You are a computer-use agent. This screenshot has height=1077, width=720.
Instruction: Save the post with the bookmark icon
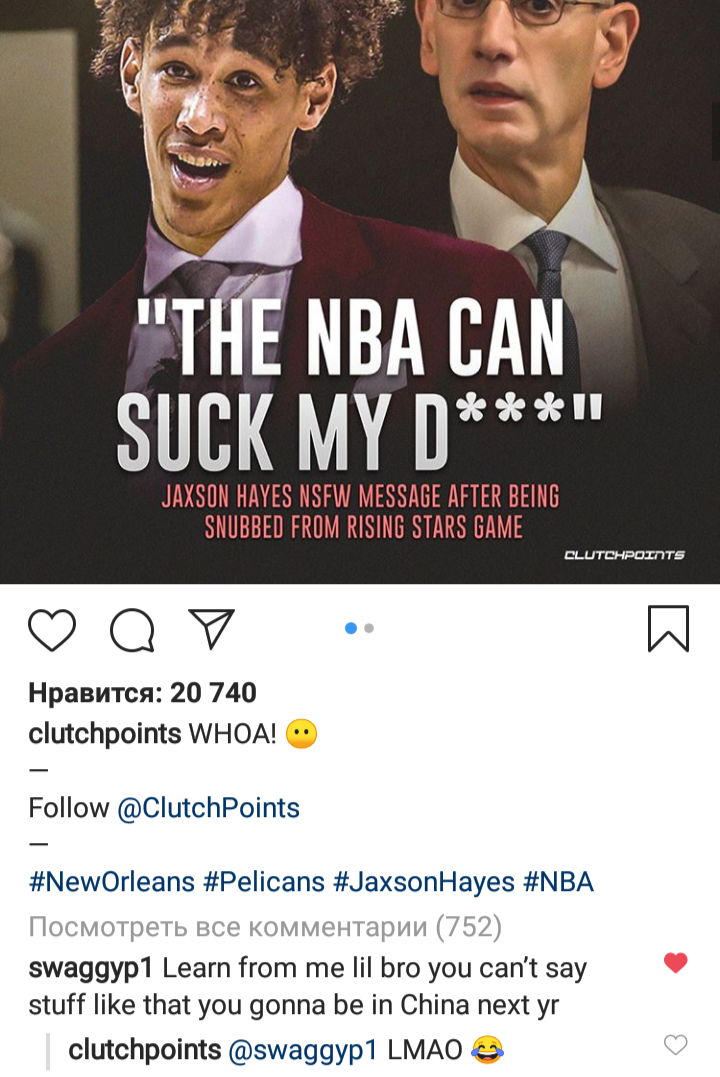click(x=668, y=628)
